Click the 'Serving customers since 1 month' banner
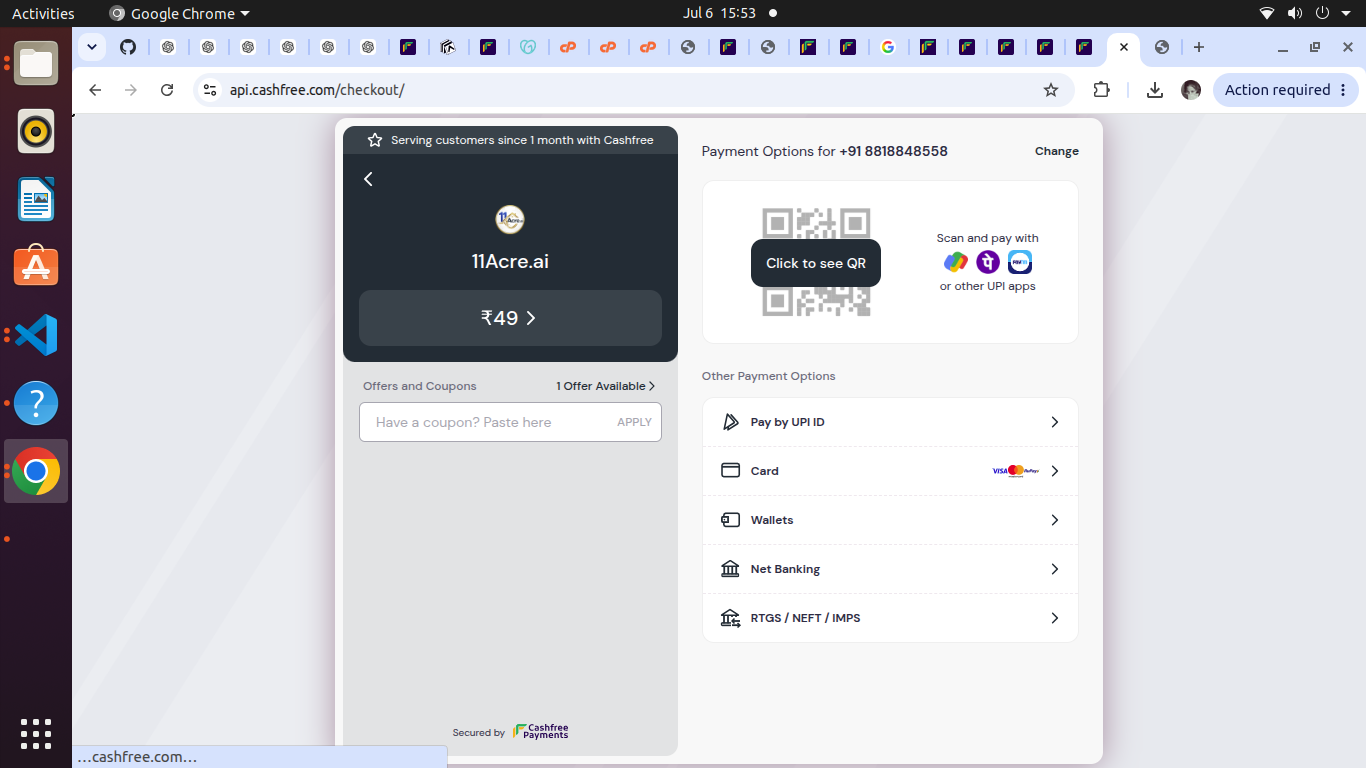 click(x=510, y=140)
